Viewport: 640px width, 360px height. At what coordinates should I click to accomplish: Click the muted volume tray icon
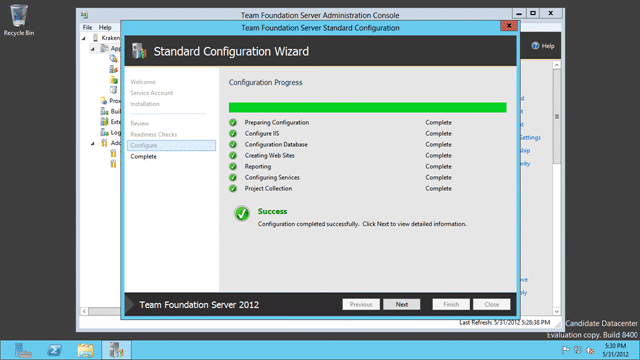590,350
